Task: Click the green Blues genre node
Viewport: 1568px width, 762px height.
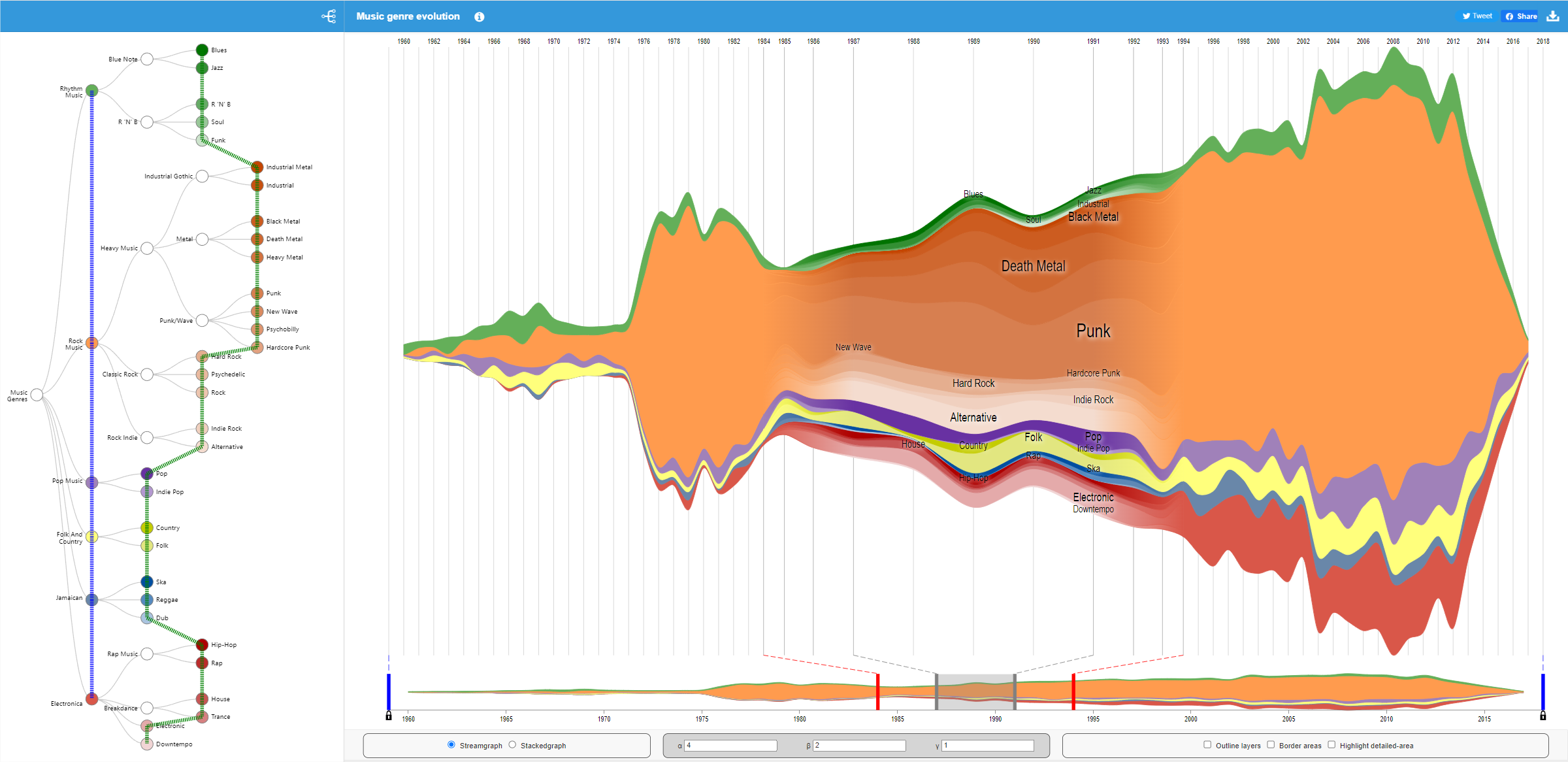Action: tap(202, 50)
